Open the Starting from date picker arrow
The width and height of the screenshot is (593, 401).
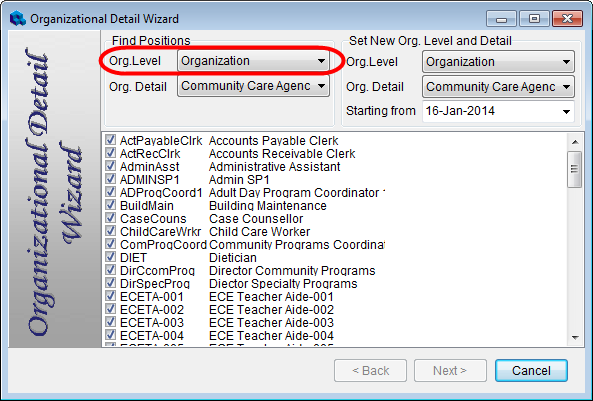pos(566,112)
